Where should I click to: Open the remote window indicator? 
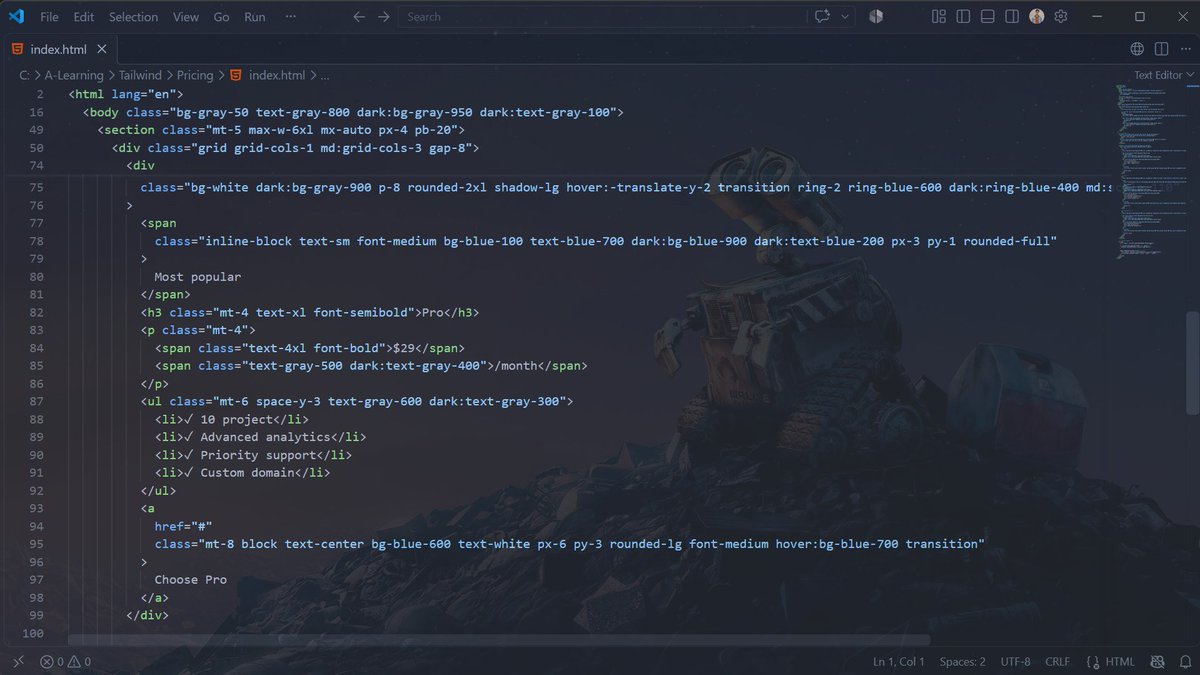[x=17, y=661]
